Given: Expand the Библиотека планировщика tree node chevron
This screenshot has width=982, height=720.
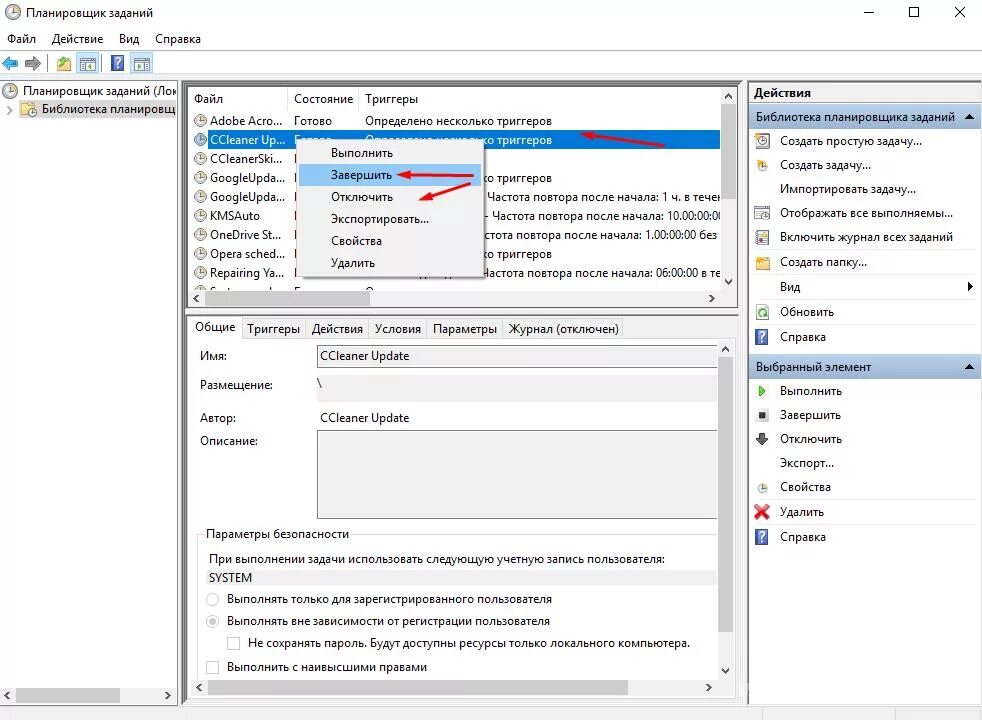Looking at the screenshot, I should click(9, 110).
